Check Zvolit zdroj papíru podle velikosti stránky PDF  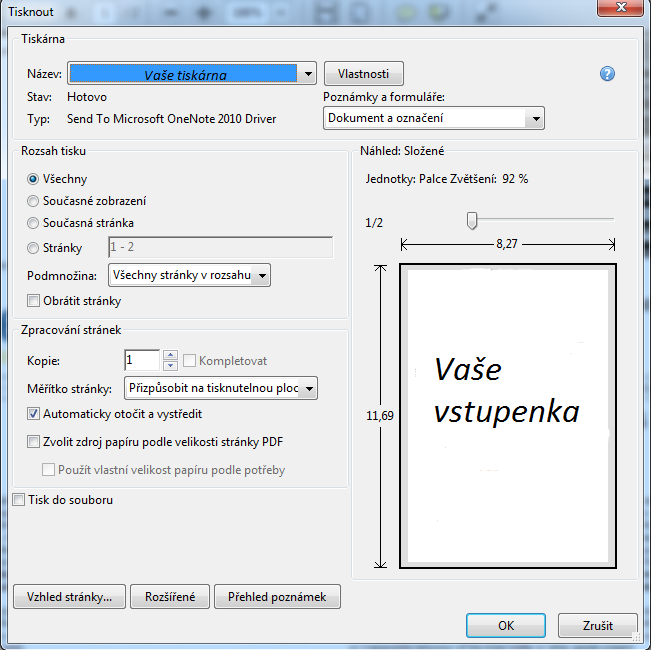(33, 442)
